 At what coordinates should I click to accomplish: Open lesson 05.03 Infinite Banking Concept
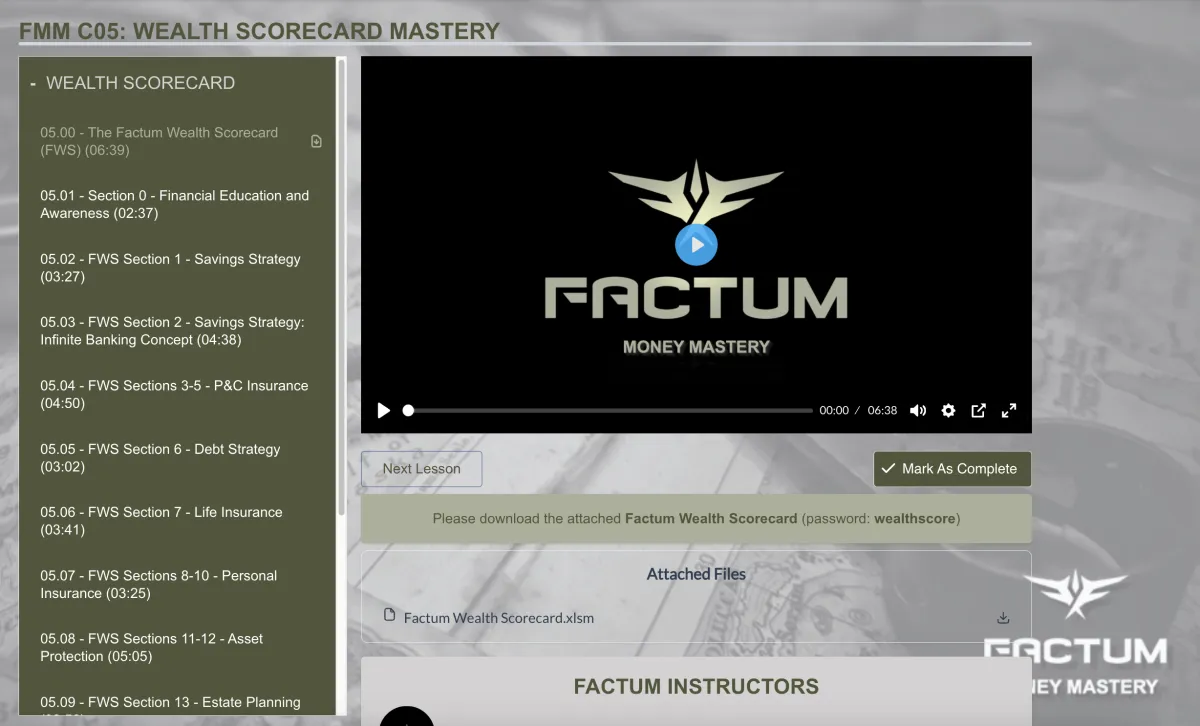pyautogui.click(x=173, y=331)
